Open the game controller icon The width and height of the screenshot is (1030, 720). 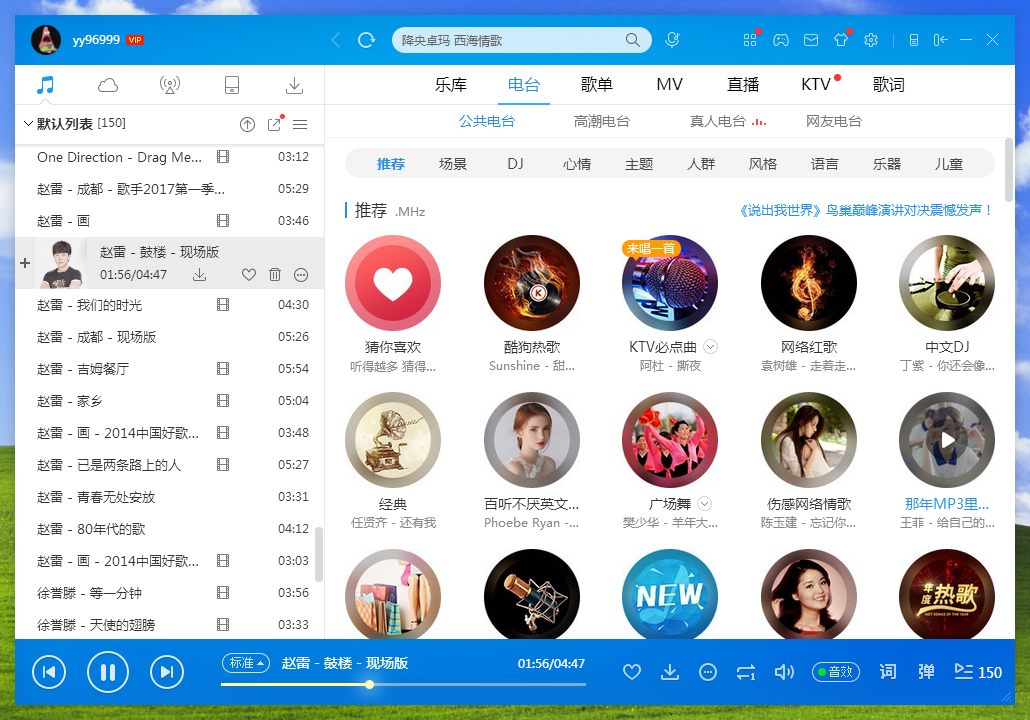point(781,40)
